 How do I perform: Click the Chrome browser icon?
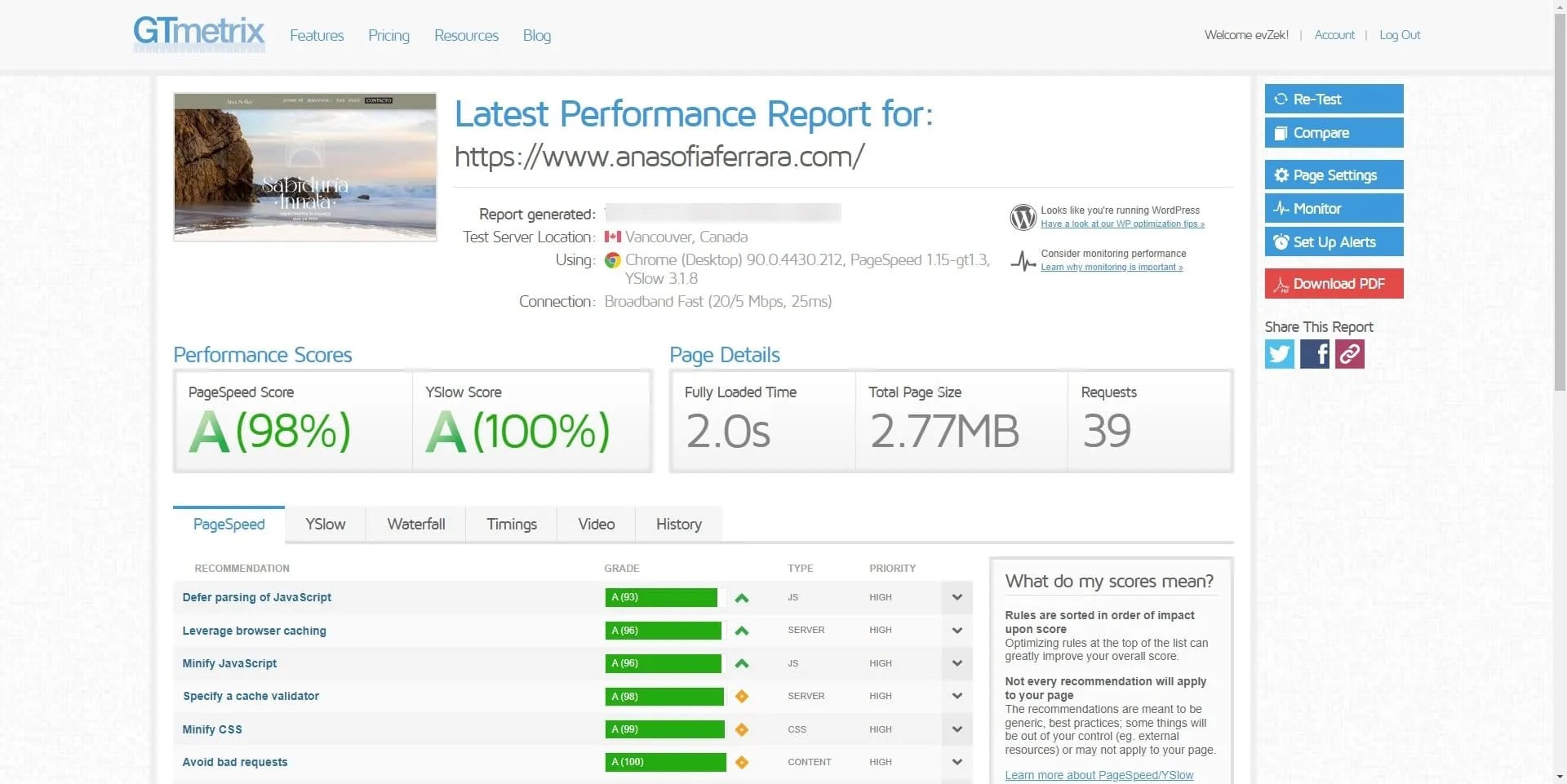pyautogui.click(x=612, y=259)
